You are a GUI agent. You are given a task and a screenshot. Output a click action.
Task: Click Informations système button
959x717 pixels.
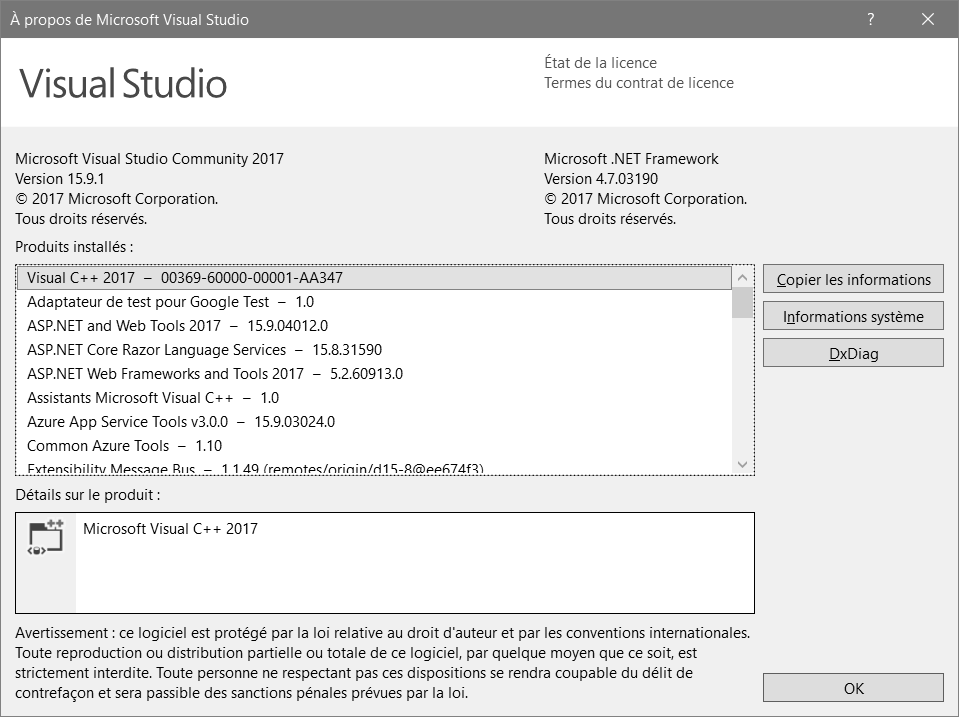tap(853, 316)
